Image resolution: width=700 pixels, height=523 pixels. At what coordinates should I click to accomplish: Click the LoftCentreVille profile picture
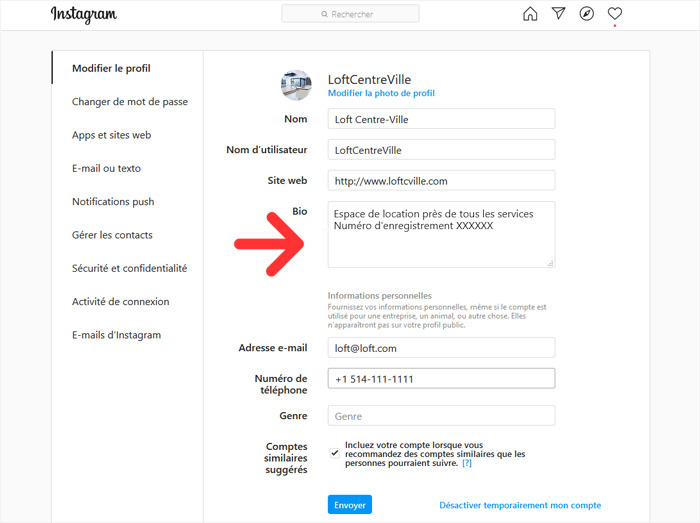(296, 85)
